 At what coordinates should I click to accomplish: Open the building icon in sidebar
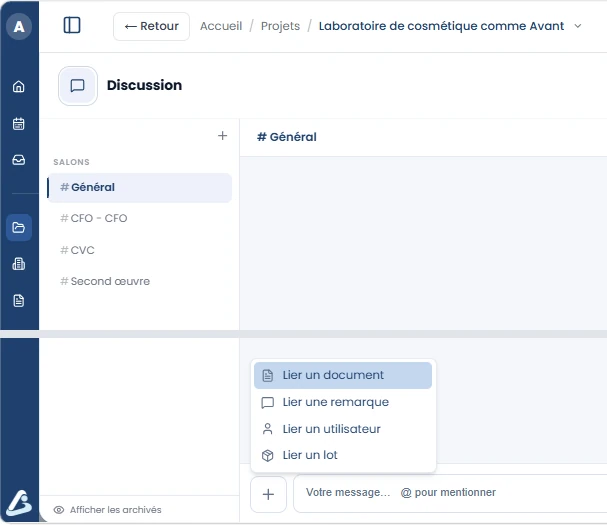(x=19, y=264)
